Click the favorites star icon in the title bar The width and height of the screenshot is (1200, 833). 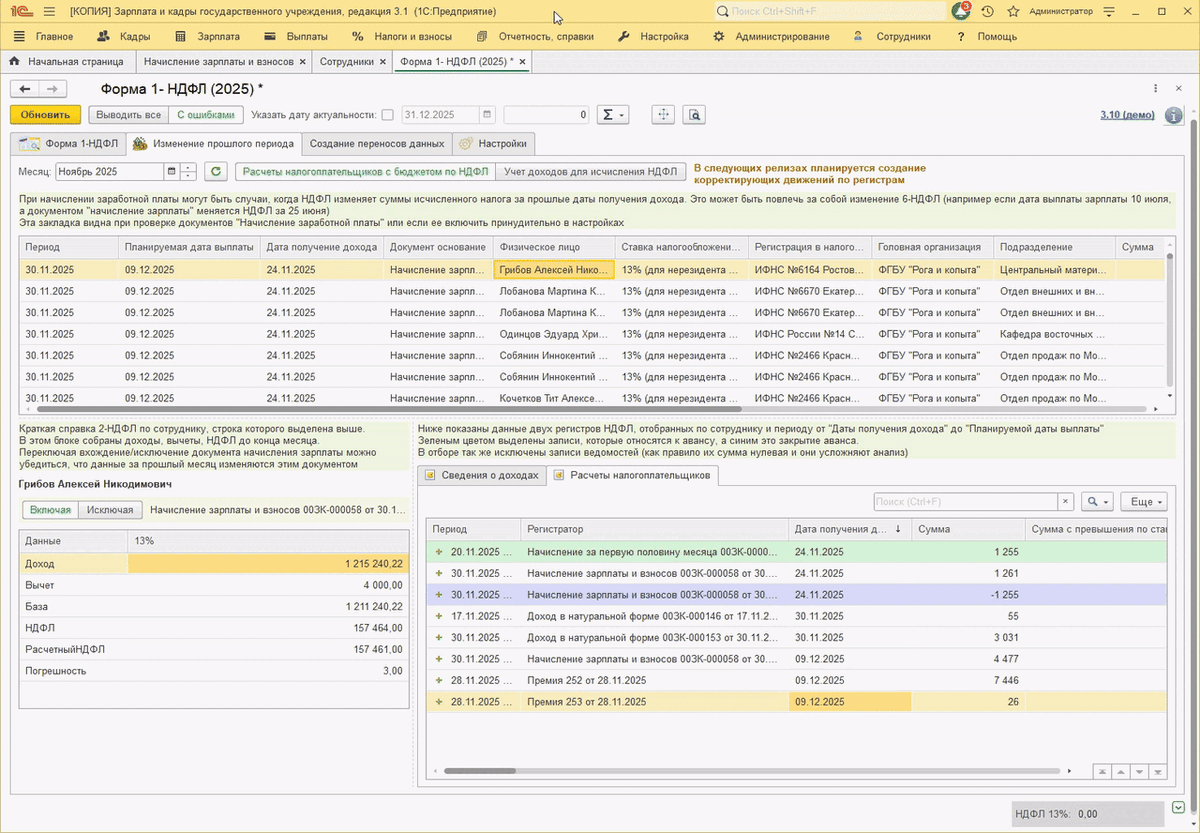click(1013, 11)
